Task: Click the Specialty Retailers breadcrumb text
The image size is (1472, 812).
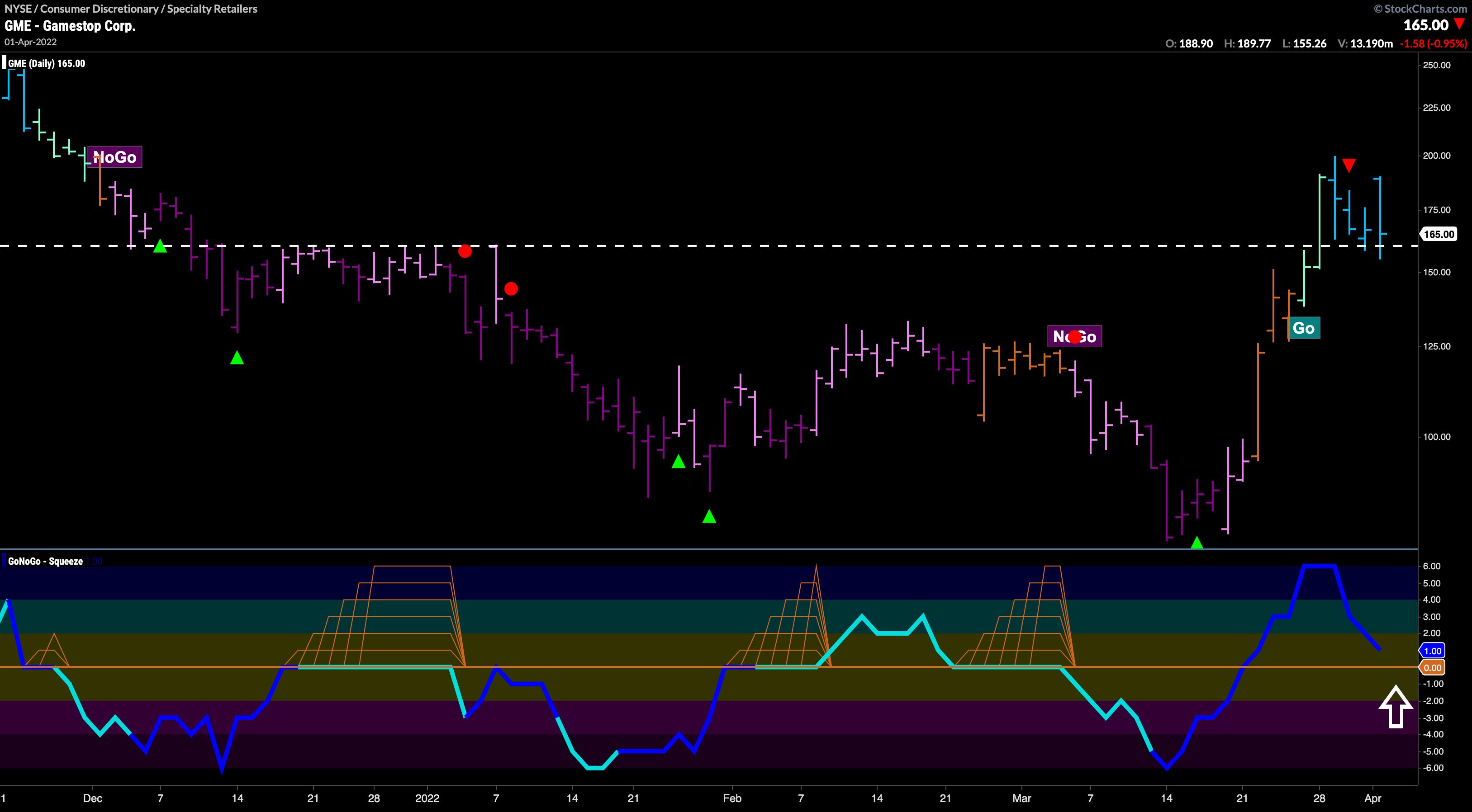Action: click(212, 9)
